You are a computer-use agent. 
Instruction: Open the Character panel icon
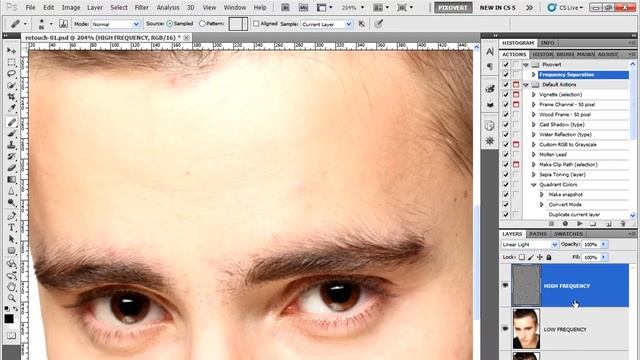490,51
